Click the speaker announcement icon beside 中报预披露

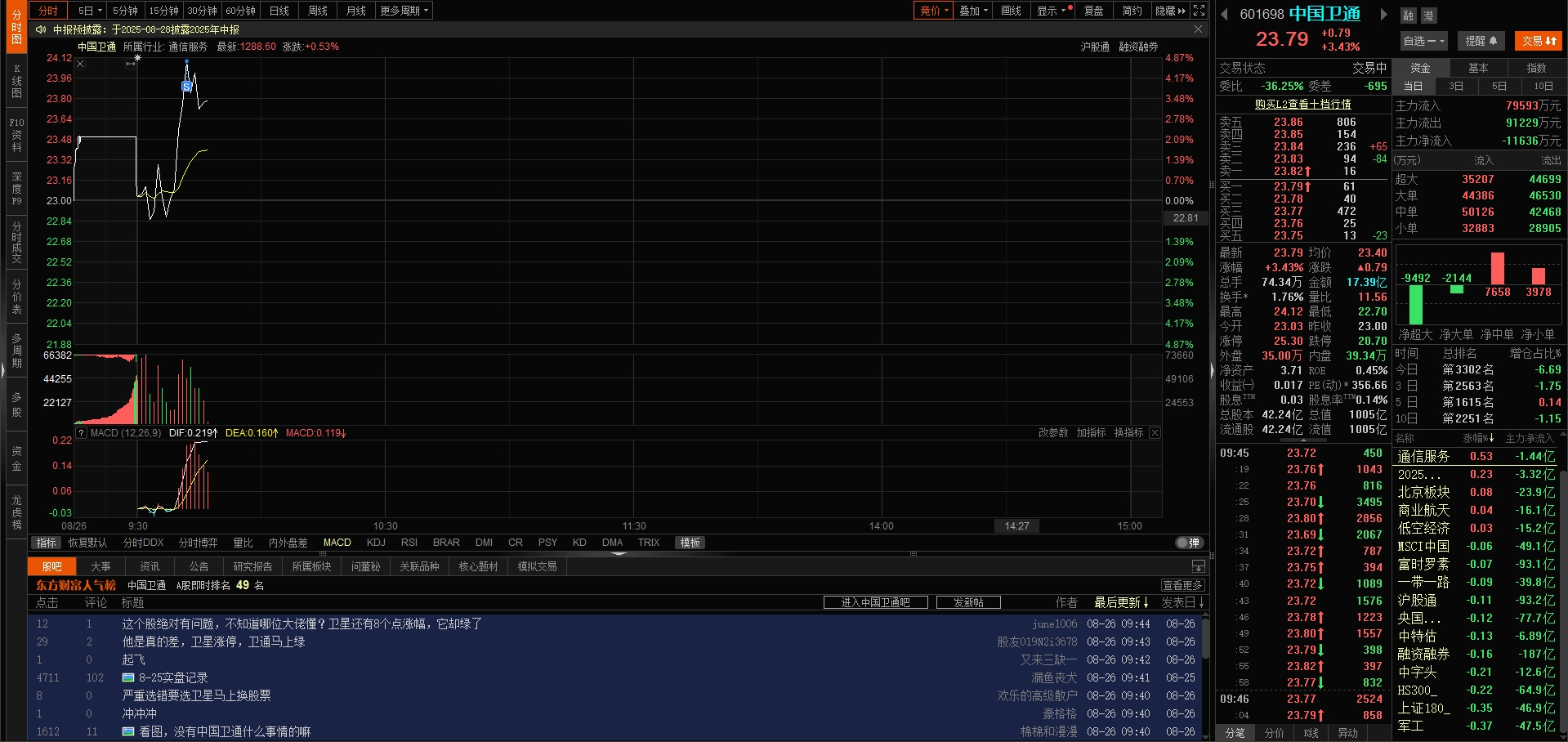pos(41,29)
